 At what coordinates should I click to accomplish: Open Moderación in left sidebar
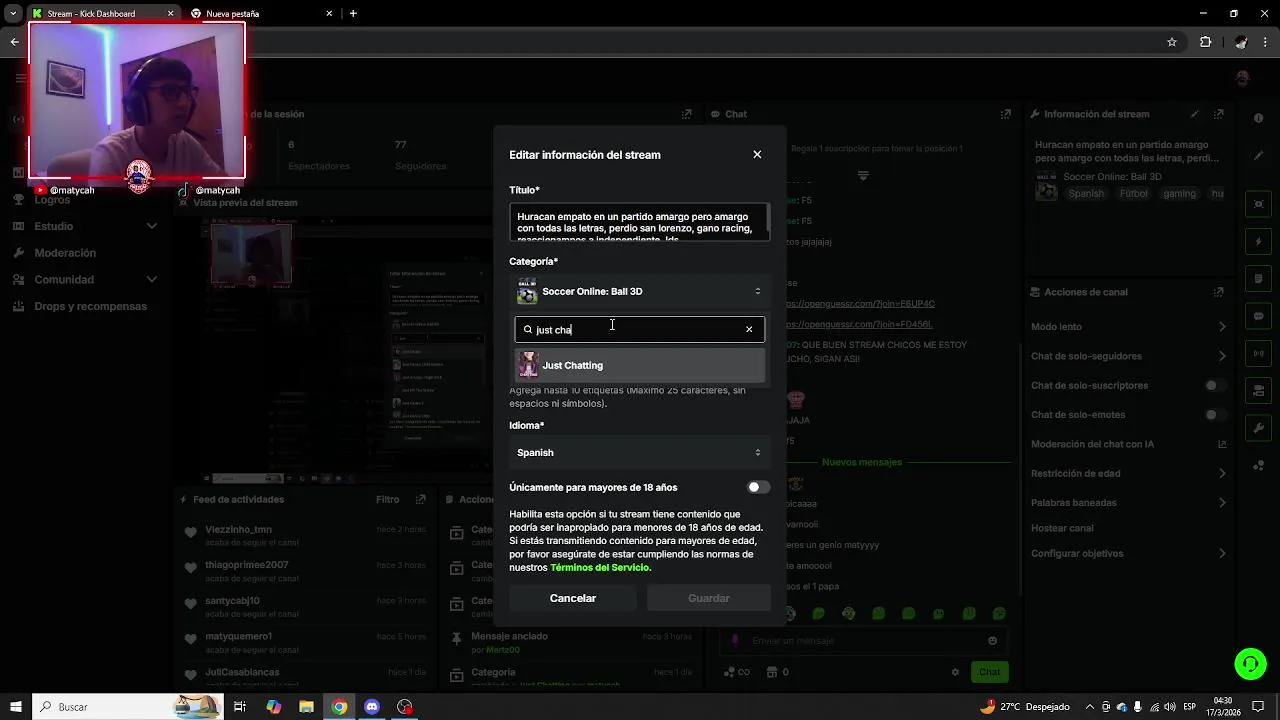point(65,253)
